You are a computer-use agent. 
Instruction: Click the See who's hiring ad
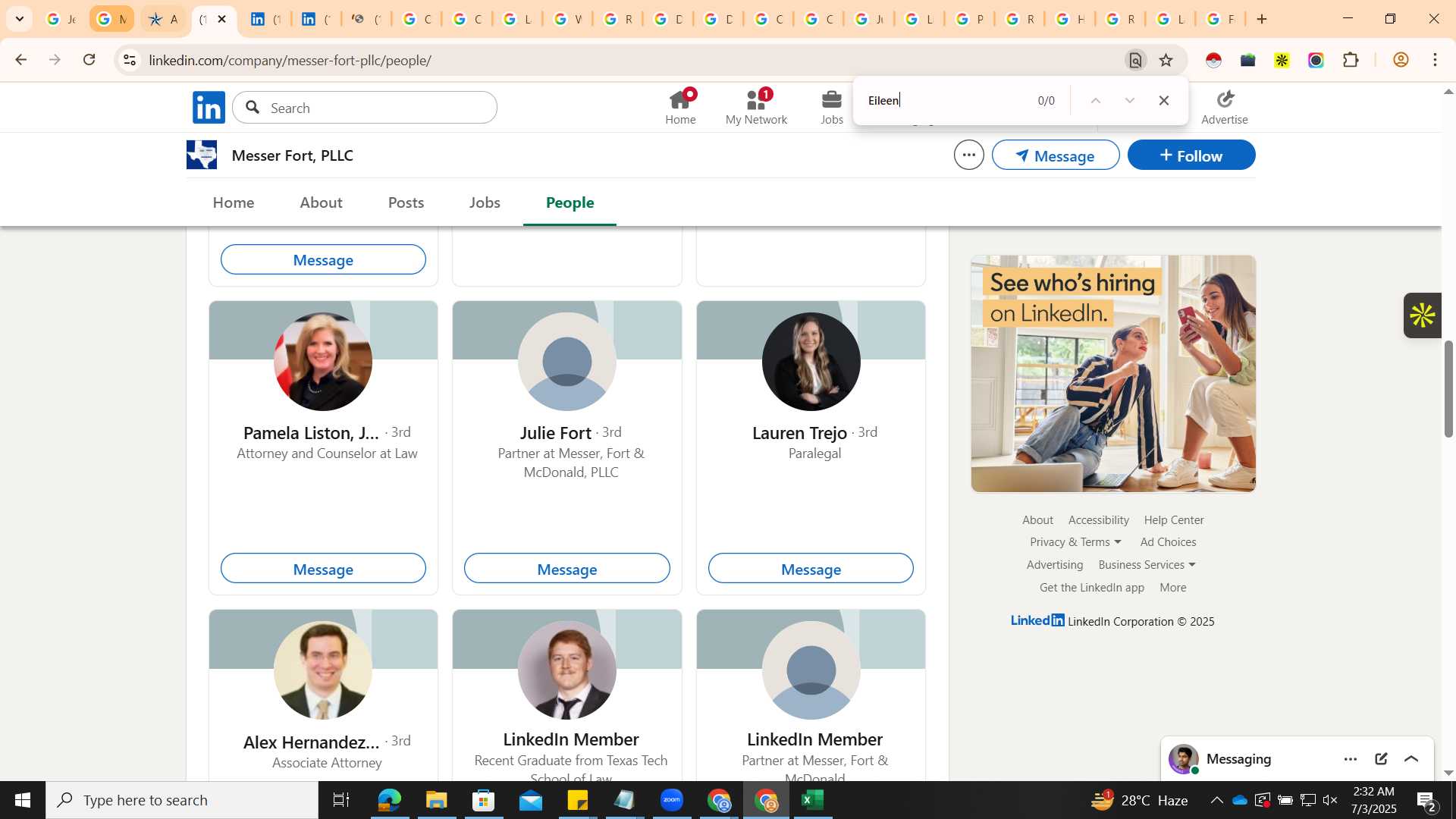(x=1113, y=374)
